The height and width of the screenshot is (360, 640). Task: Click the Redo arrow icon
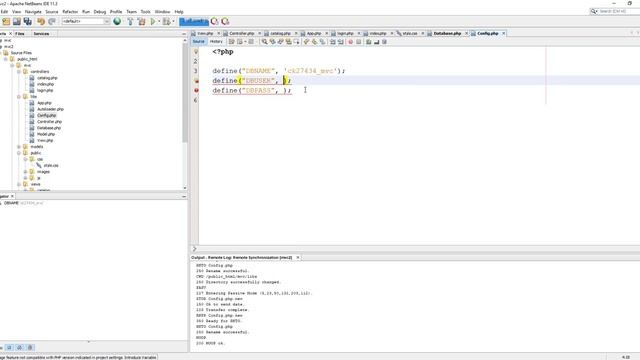tap(52, 21)
